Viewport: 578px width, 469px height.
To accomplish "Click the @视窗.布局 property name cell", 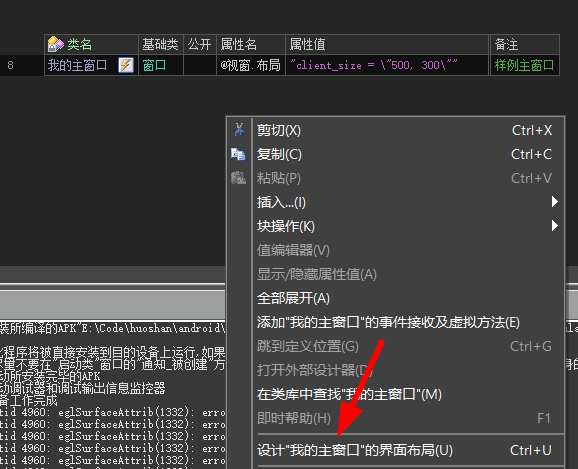I will (x=251, y=65).
